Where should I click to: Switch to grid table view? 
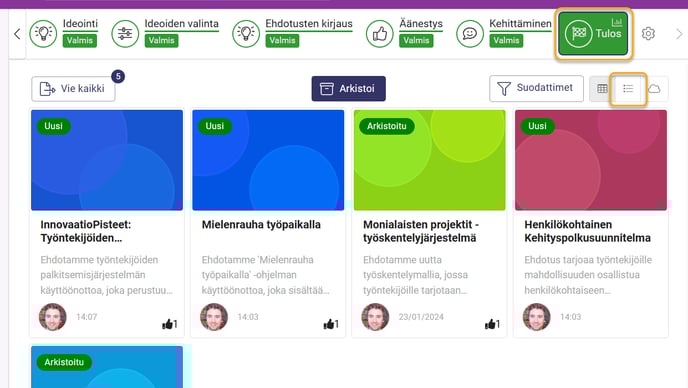point(602,89)
